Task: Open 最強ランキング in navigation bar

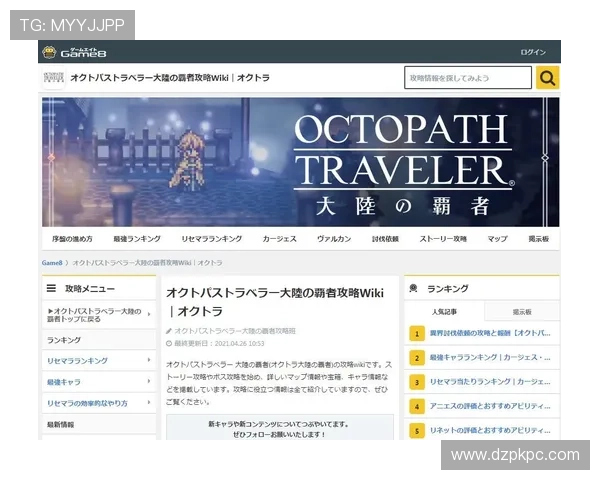Action: click(x=137, y=239)
